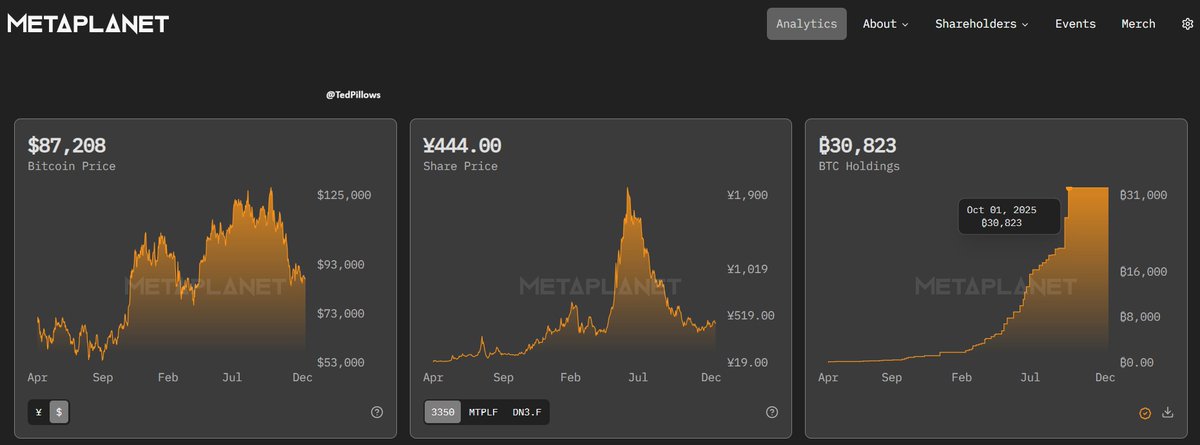Screen dimensions: 1200x445
Task: Click the ¥1,900 axis label
Action: pos(748,195)
